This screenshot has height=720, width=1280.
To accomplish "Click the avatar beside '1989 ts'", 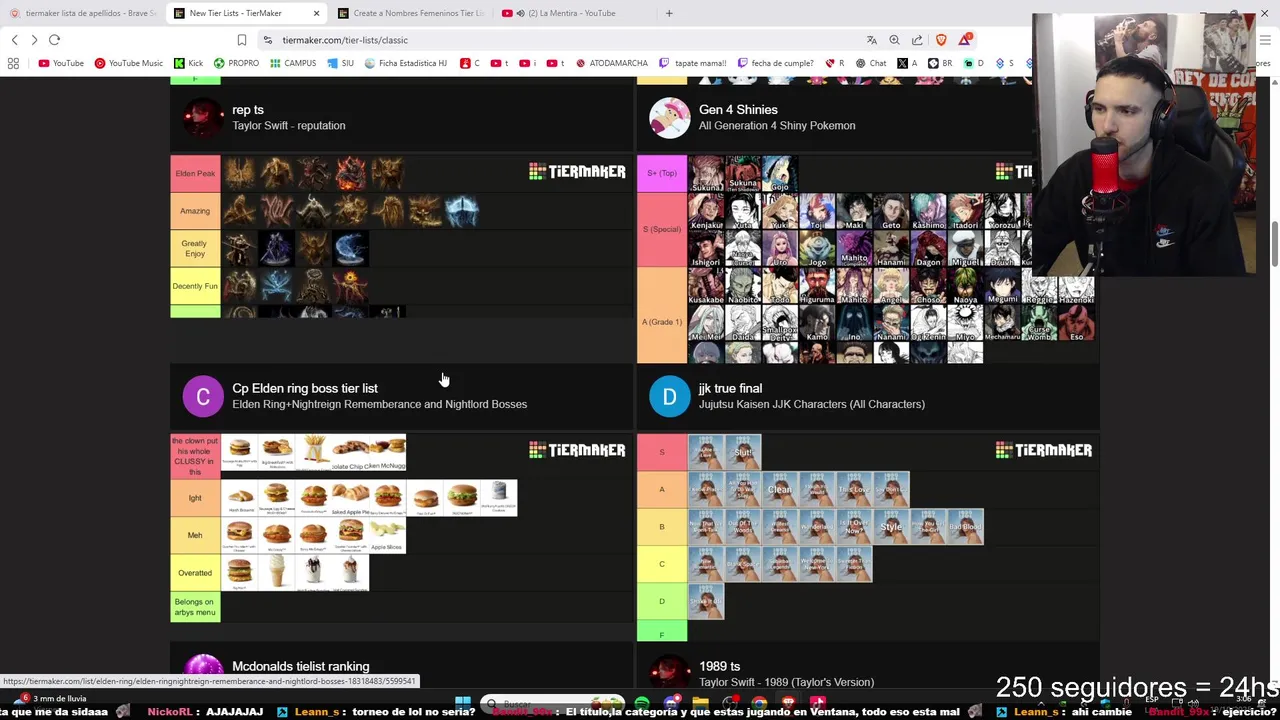I will (x=669, y=670).
